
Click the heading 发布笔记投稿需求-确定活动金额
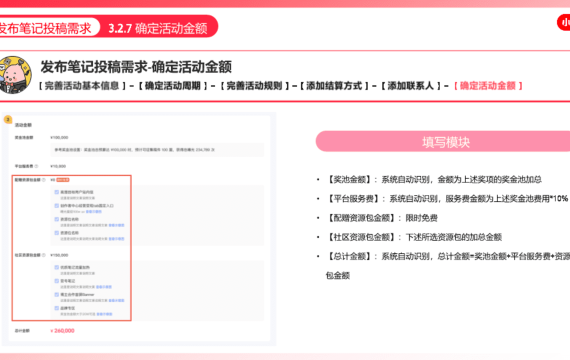136,67
